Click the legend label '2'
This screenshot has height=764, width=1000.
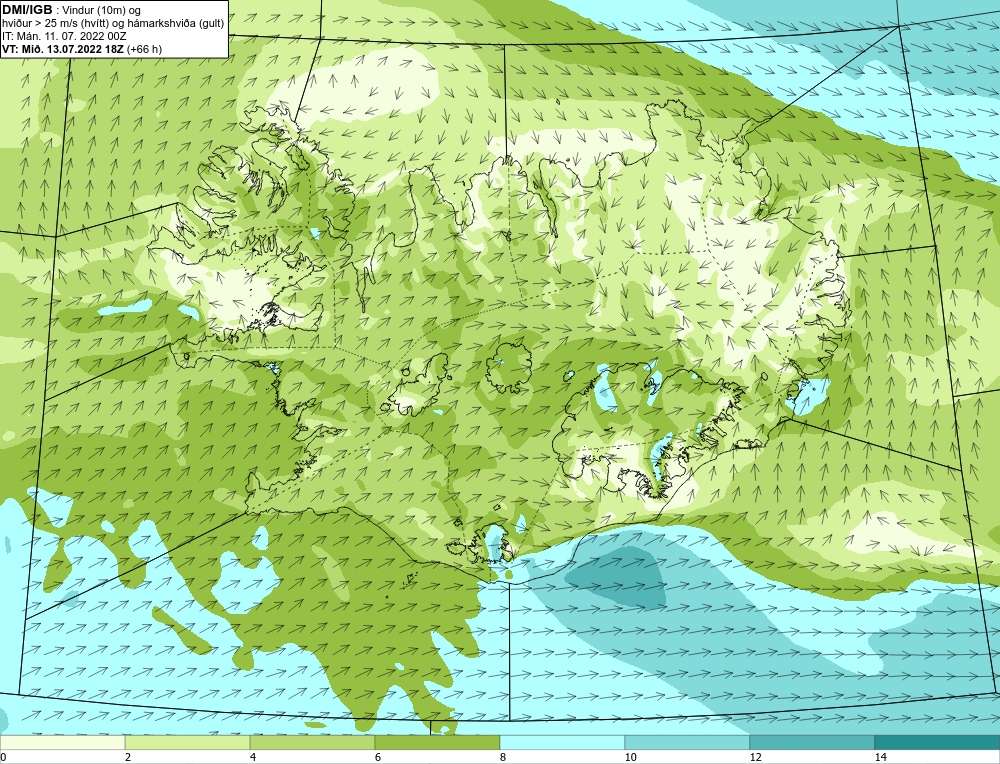[x=128, y=757]
